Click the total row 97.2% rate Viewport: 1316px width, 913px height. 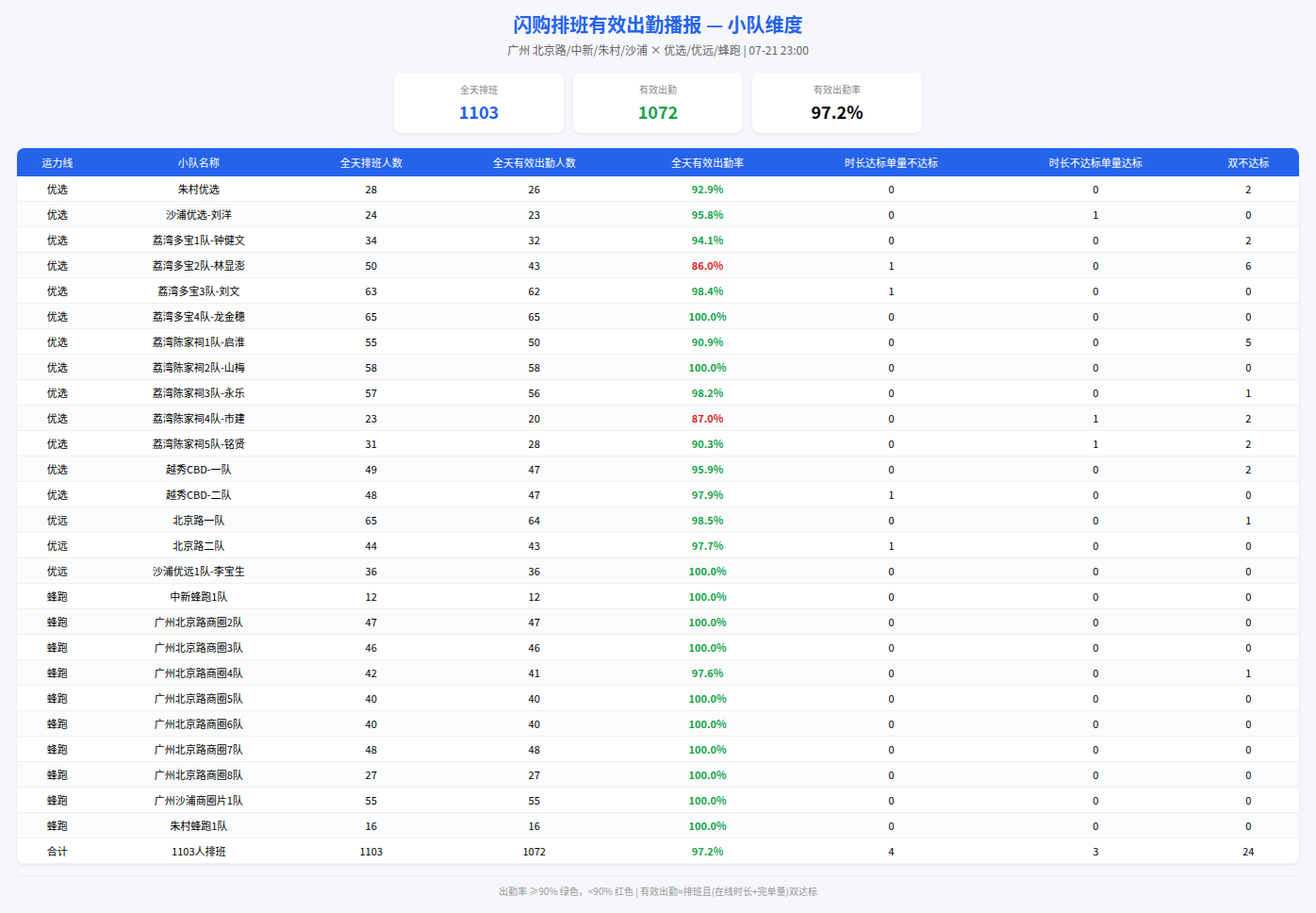(x=708, y=852)
